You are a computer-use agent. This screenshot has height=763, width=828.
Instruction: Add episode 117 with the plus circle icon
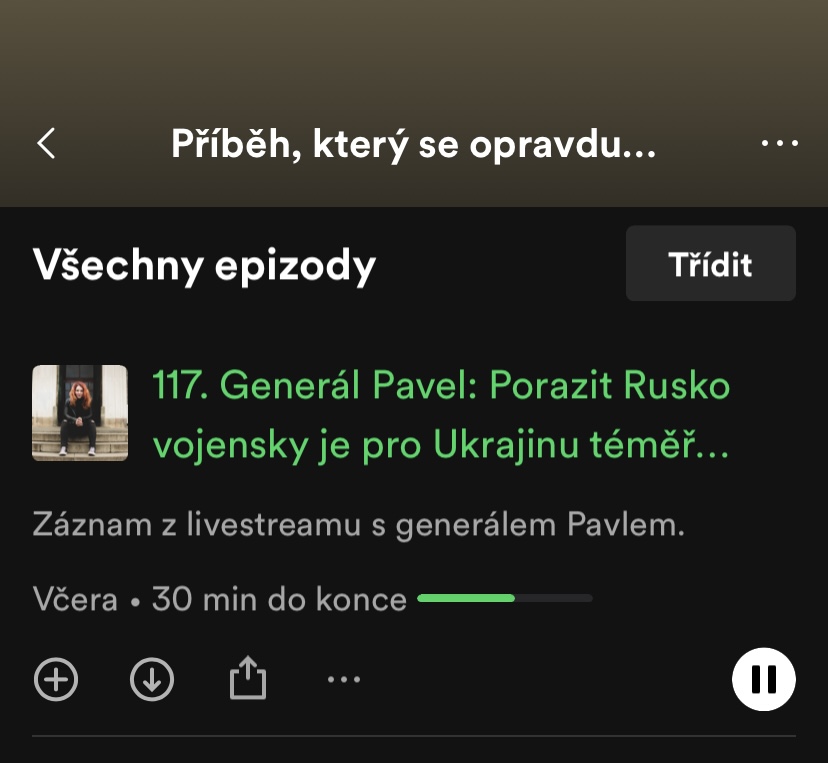click(56, 679)
